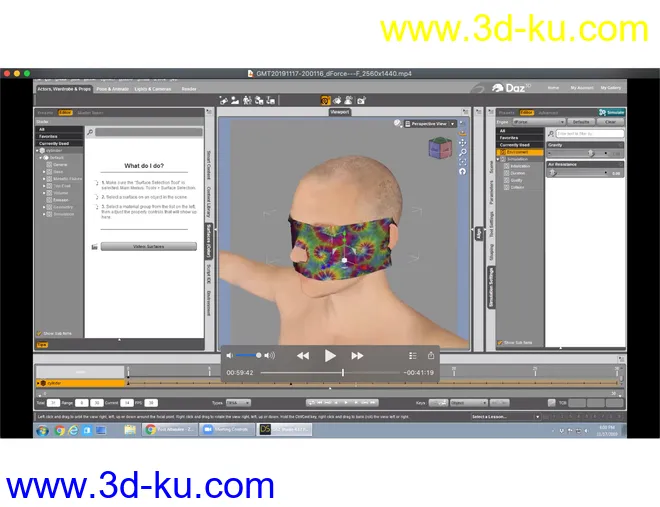Click the share icon in the video player

coord(431,355)
